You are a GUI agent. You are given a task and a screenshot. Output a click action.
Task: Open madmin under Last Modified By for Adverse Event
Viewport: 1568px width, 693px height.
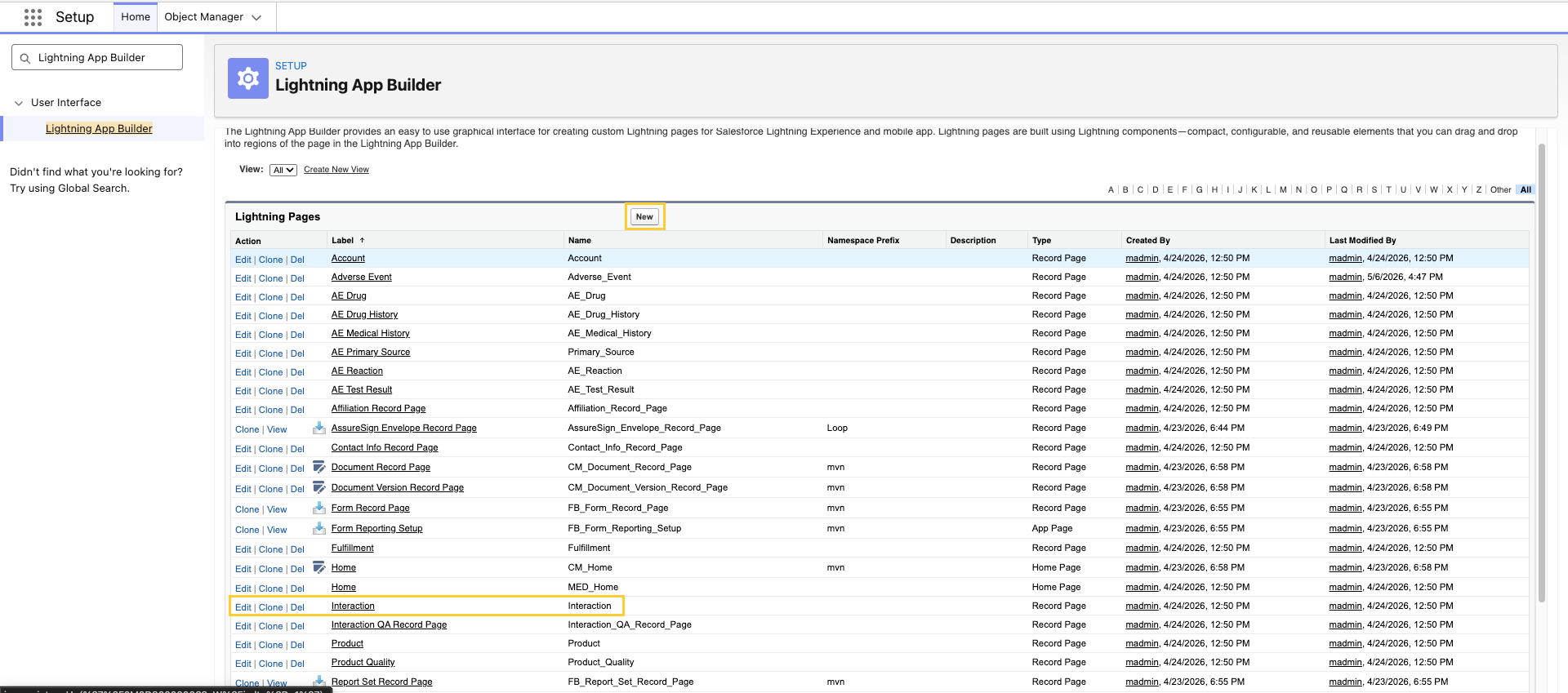1346,277
